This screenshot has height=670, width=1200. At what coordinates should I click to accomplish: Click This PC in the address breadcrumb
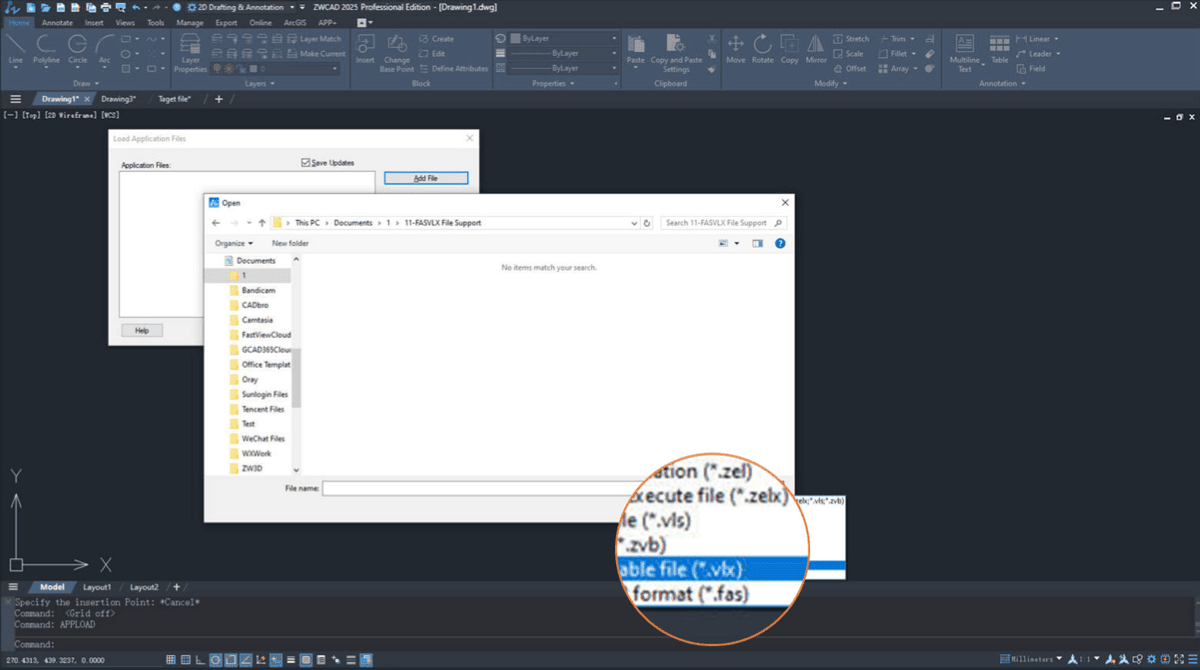307,223
